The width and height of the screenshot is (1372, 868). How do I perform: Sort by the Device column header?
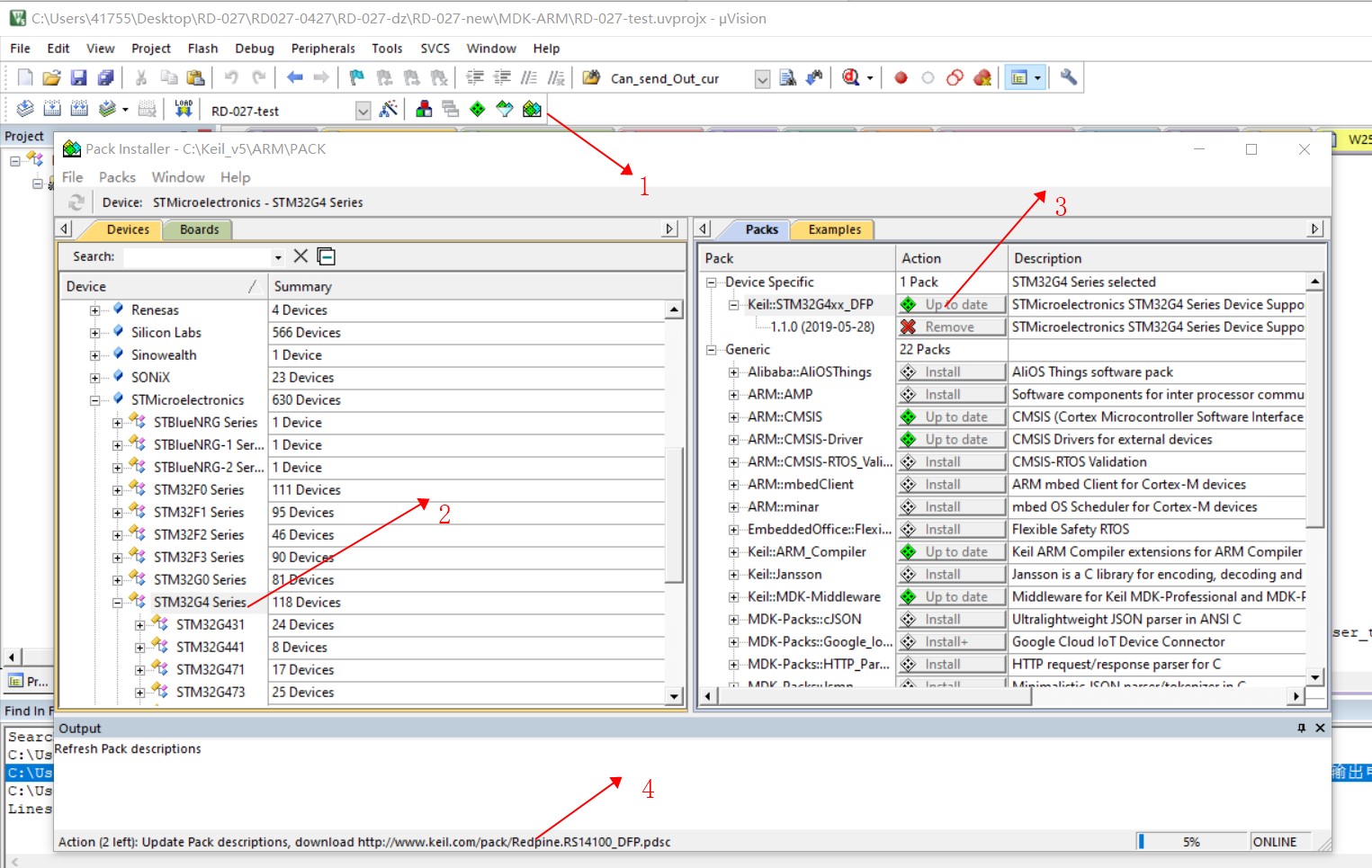[x=162, y=286]
